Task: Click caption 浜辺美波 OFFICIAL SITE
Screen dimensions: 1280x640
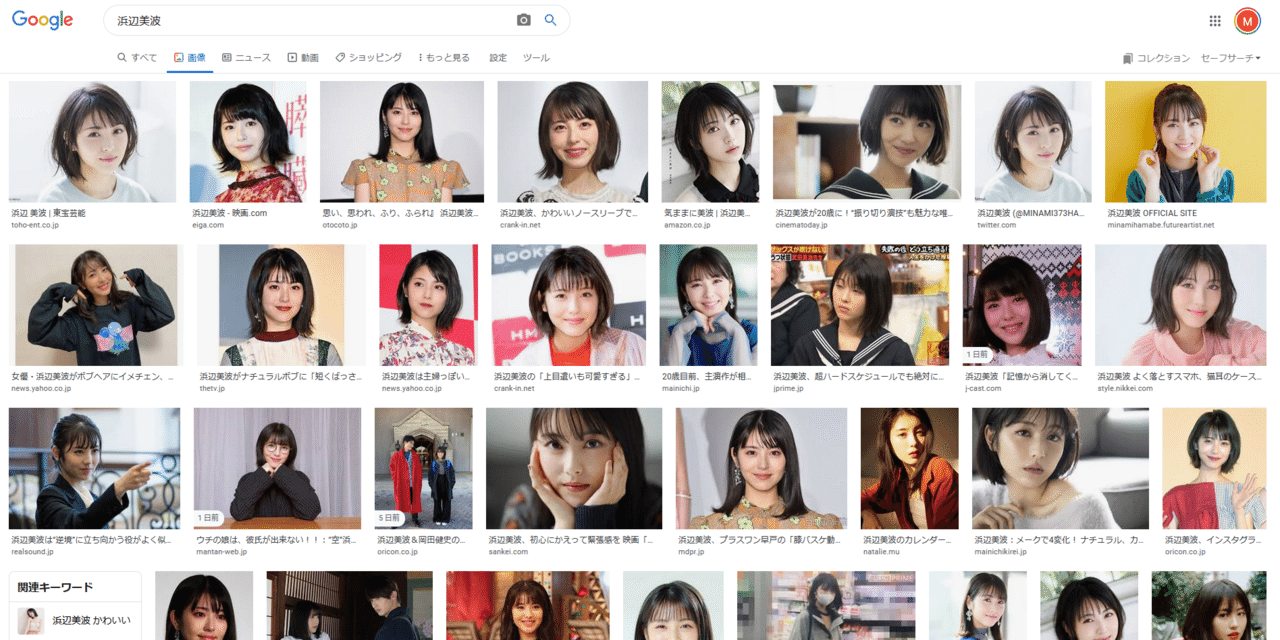Action: click(x=1152, y=213)
